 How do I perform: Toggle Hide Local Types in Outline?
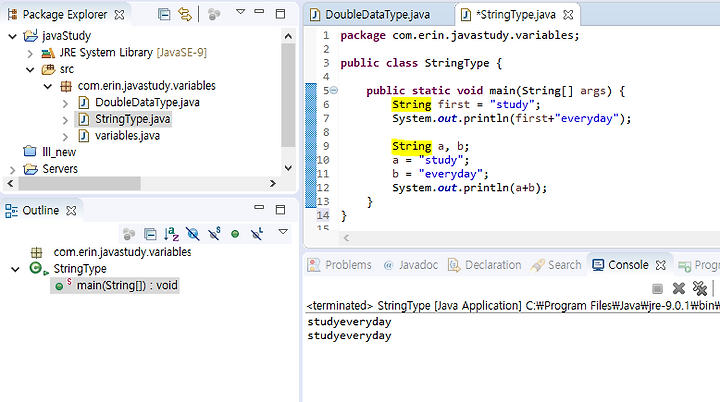tap(257, 234)
